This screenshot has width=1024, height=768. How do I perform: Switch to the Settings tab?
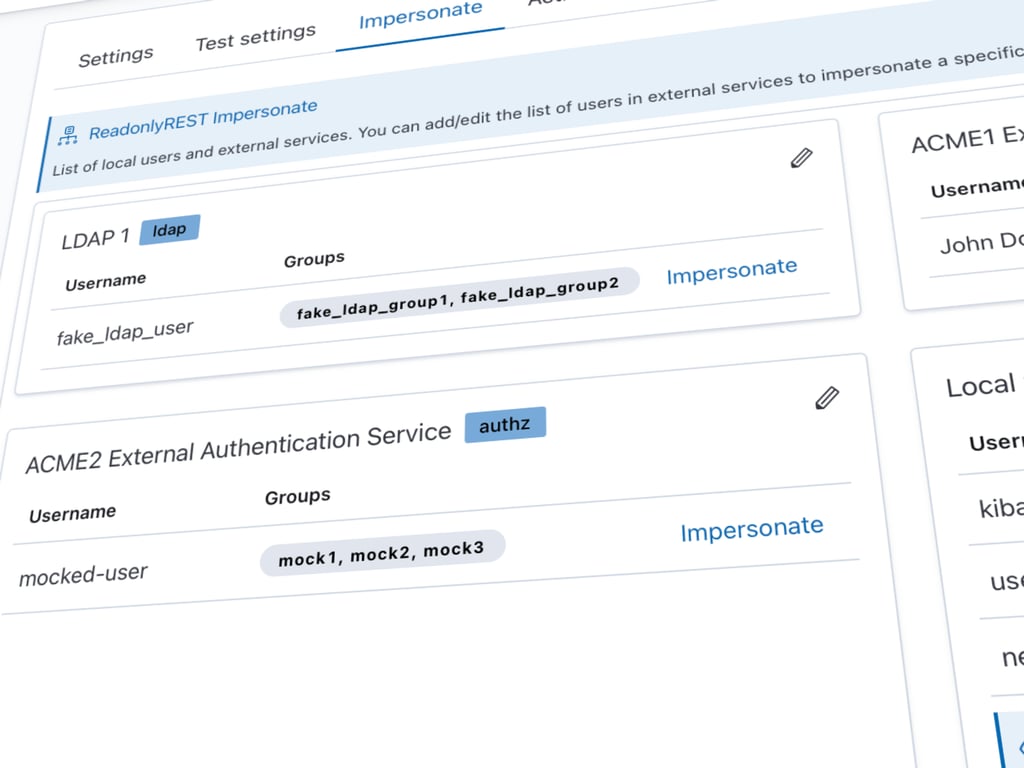click(x=116, y=57)
